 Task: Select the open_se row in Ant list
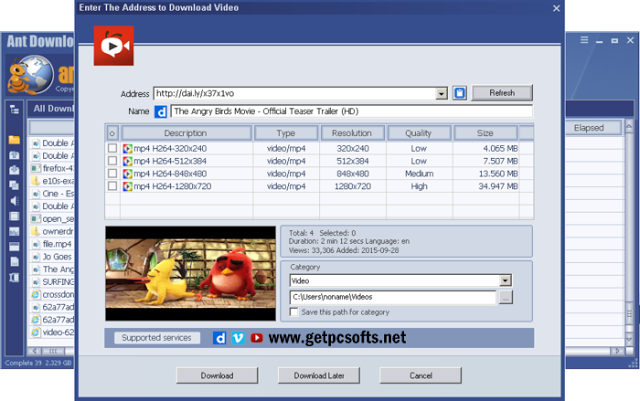click(x=52, y=219)
